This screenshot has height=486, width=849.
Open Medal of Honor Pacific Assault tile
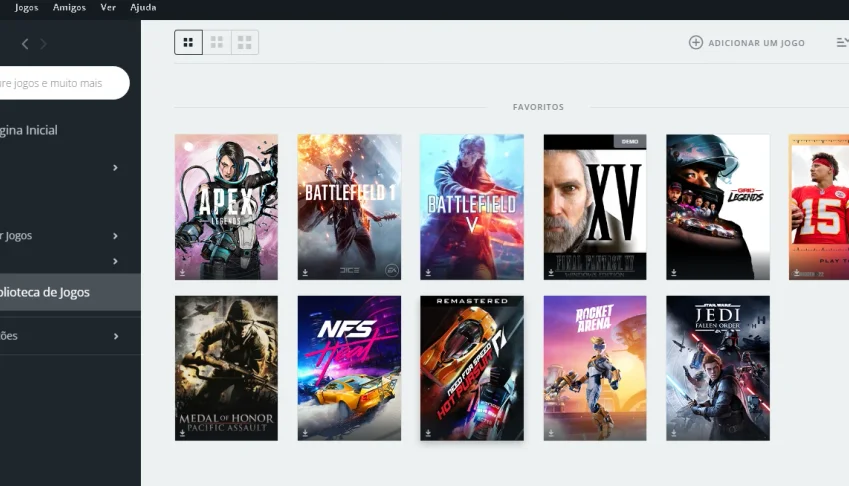click(226, 368)
